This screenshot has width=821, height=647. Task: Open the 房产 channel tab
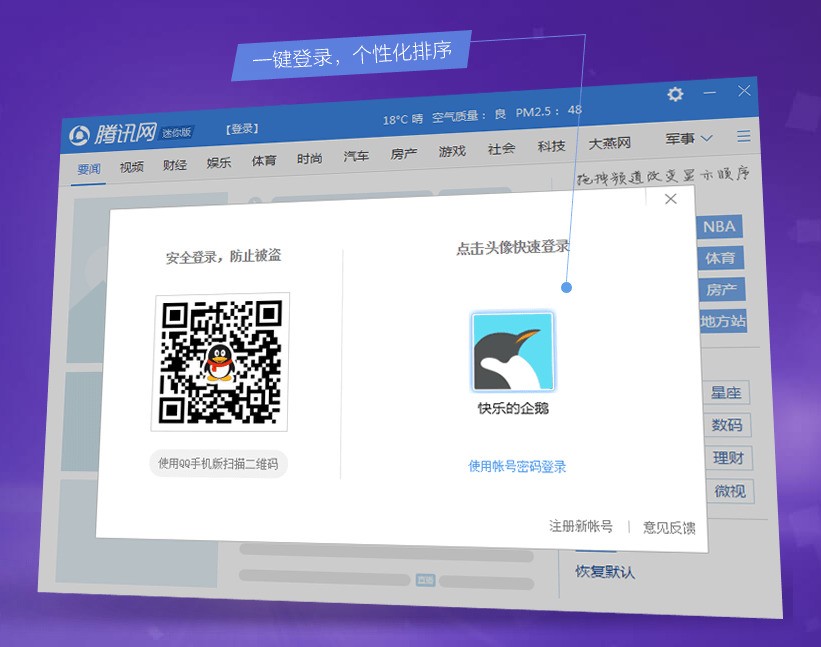[404, 153]
